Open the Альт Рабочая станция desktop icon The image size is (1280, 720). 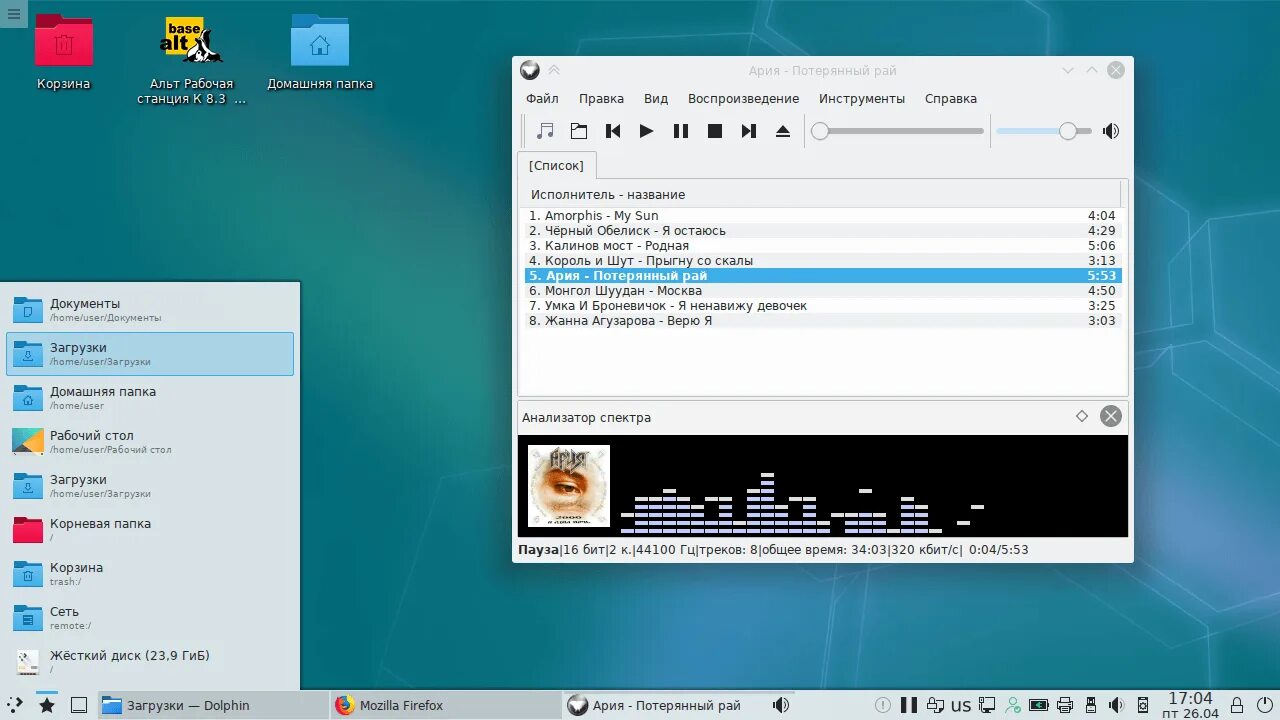pos(191,60)
